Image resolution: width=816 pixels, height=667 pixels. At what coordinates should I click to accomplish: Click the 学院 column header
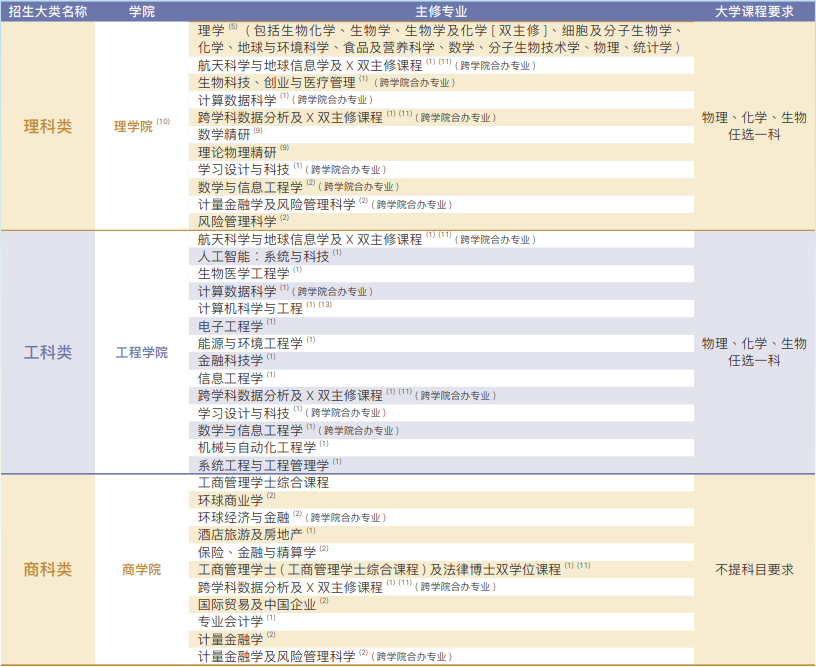coord(142,11)
